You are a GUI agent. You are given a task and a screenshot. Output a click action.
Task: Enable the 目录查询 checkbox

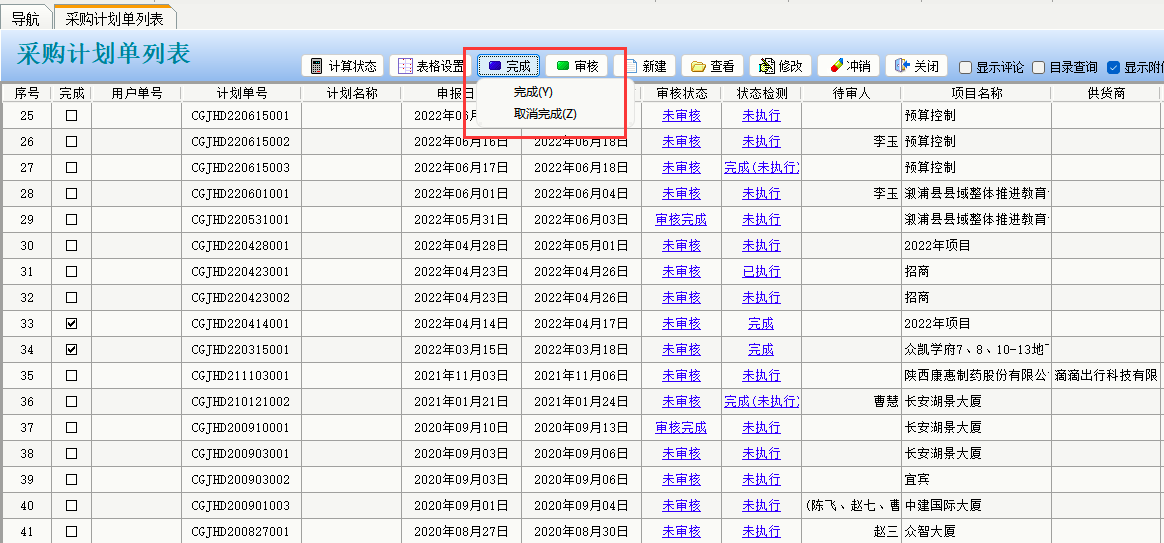tap(1039, 68)
